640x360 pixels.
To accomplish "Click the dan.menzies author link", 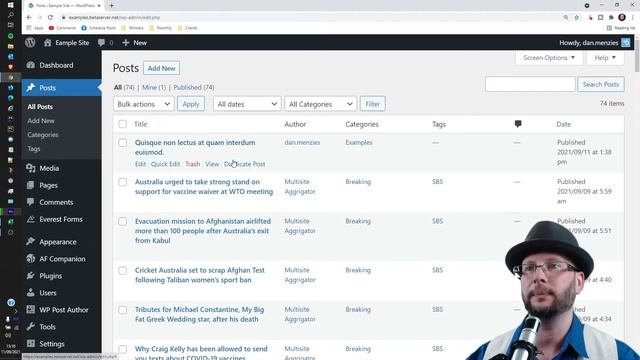I will [x=302, y=142].
